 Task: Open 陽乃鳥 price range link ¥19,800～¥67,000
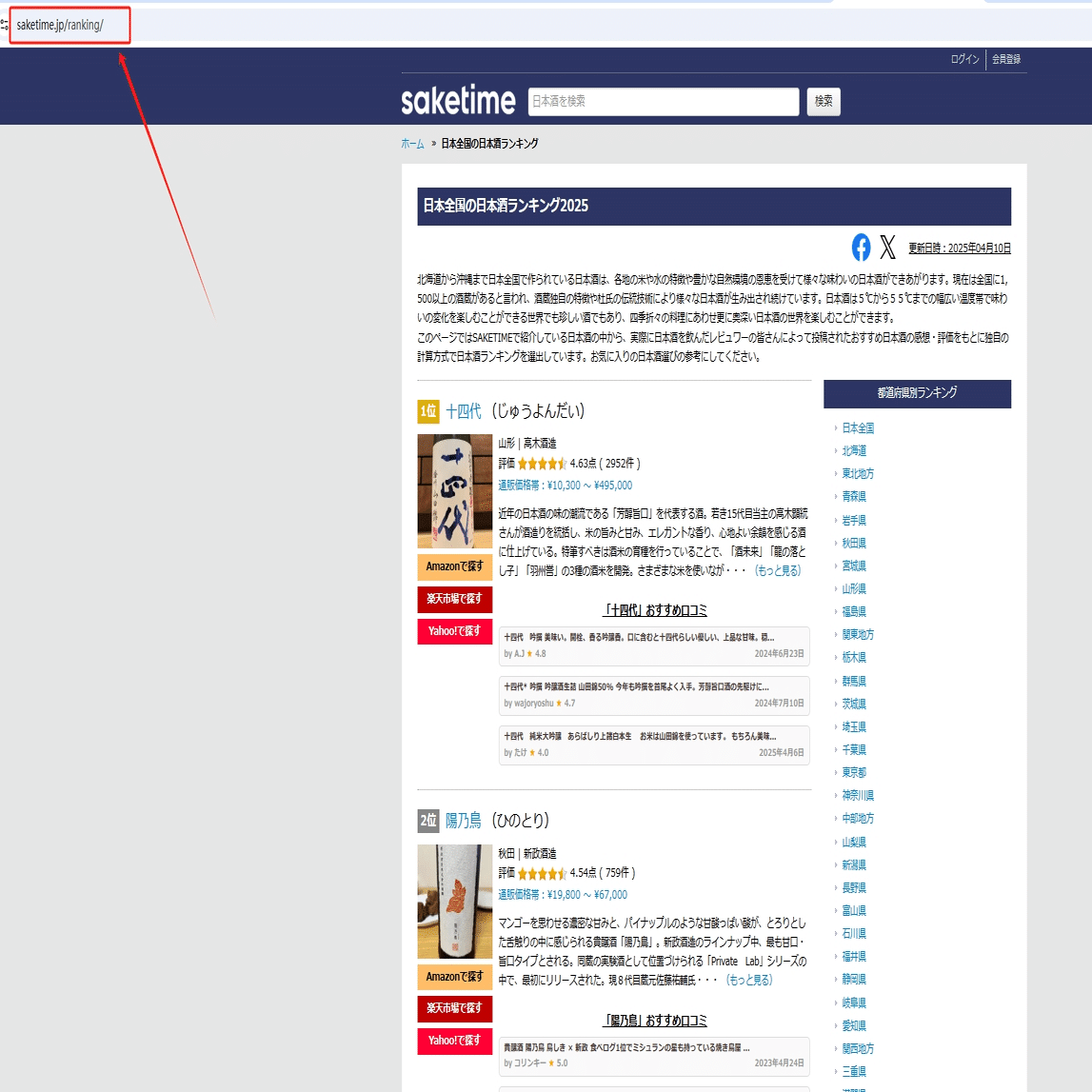tap(562, 895)
